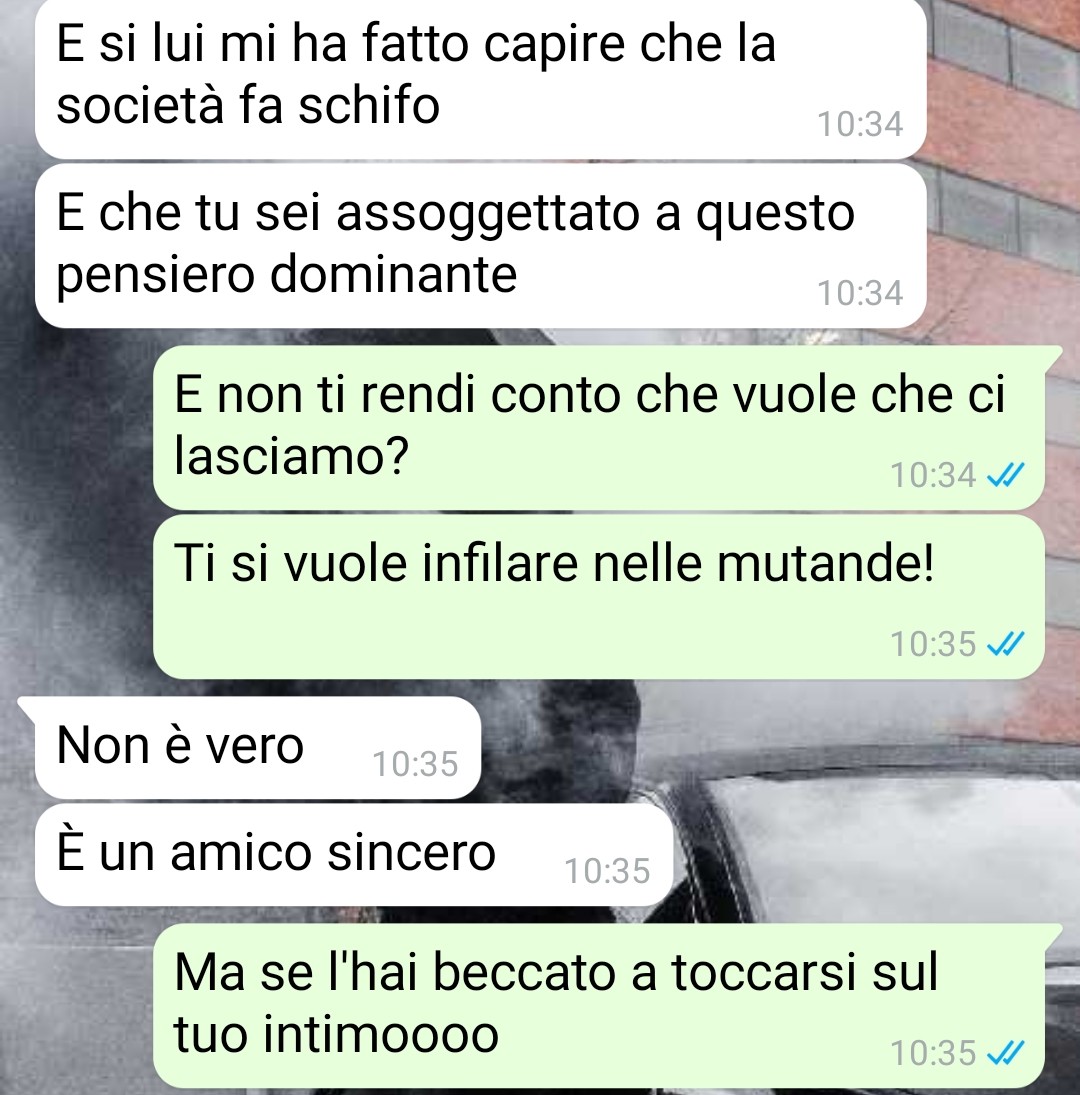Tap the 10:35 timestamp on 'tuo intimoooo' bubble
Screen dimensions: 1080x1095
[933, 1052]
